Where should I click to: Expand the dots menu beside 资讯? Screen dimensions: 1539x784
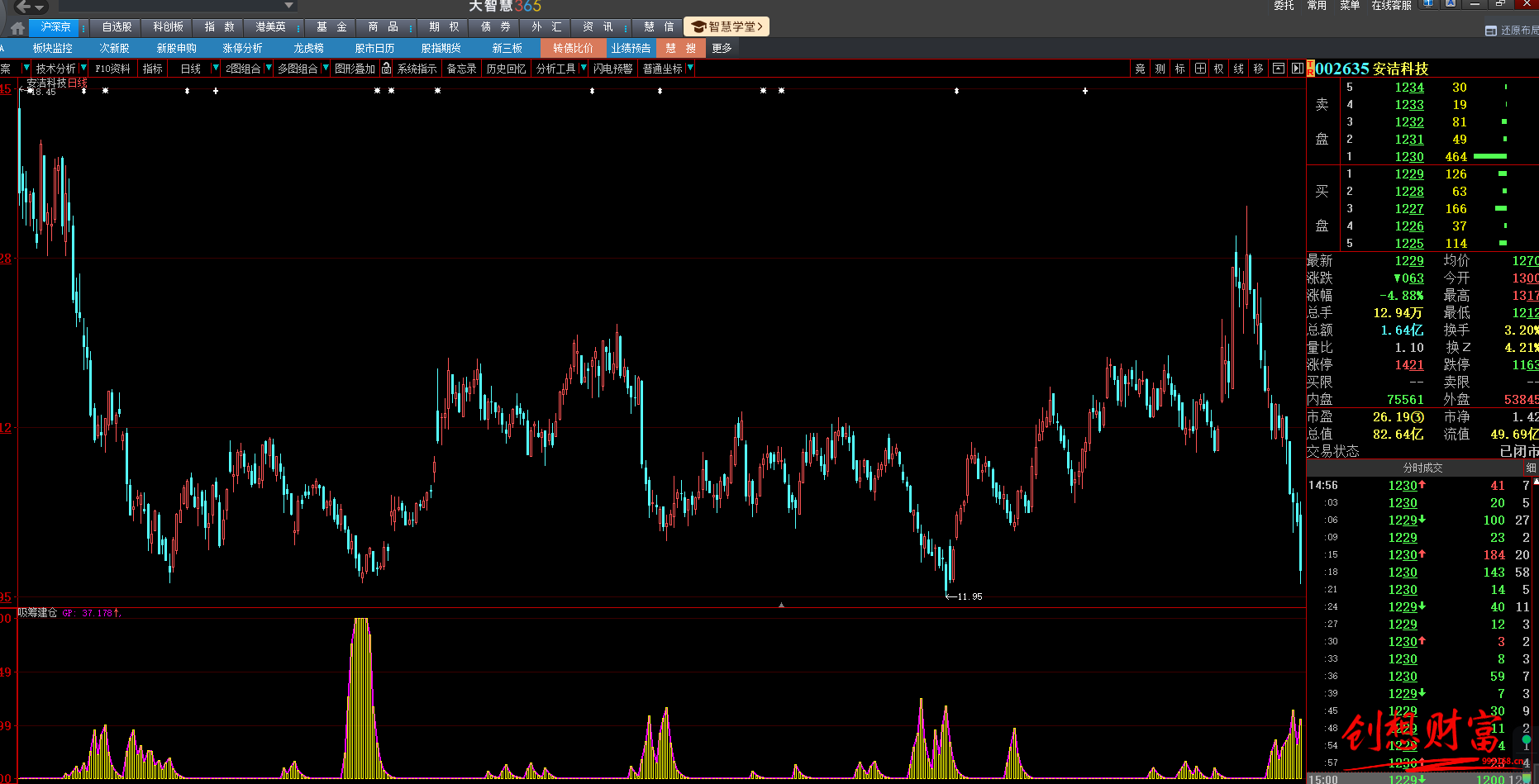(626, 28)
